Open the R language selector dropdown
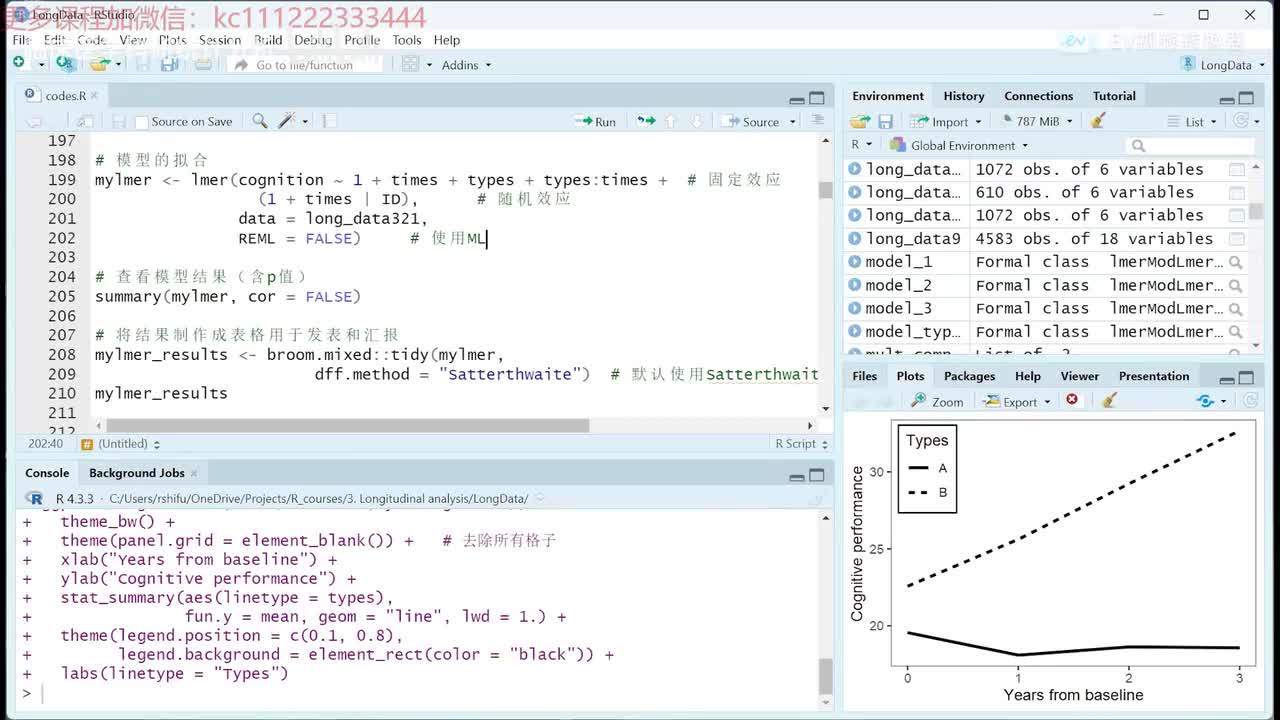Image resolution: width=1280 pixels, height=720 pixels. (x=859, y=145)
